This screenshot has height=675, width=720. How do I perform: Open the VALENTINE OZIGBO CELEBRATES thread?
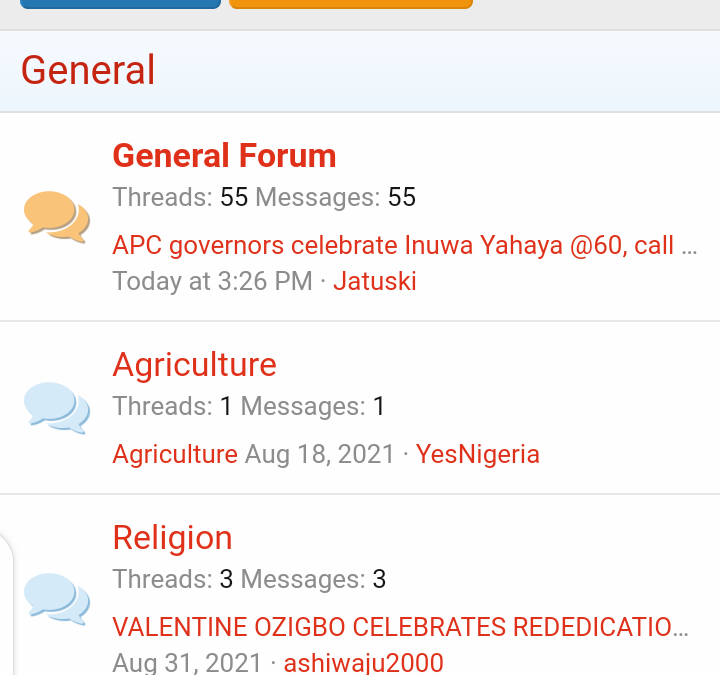pos(400,627)
